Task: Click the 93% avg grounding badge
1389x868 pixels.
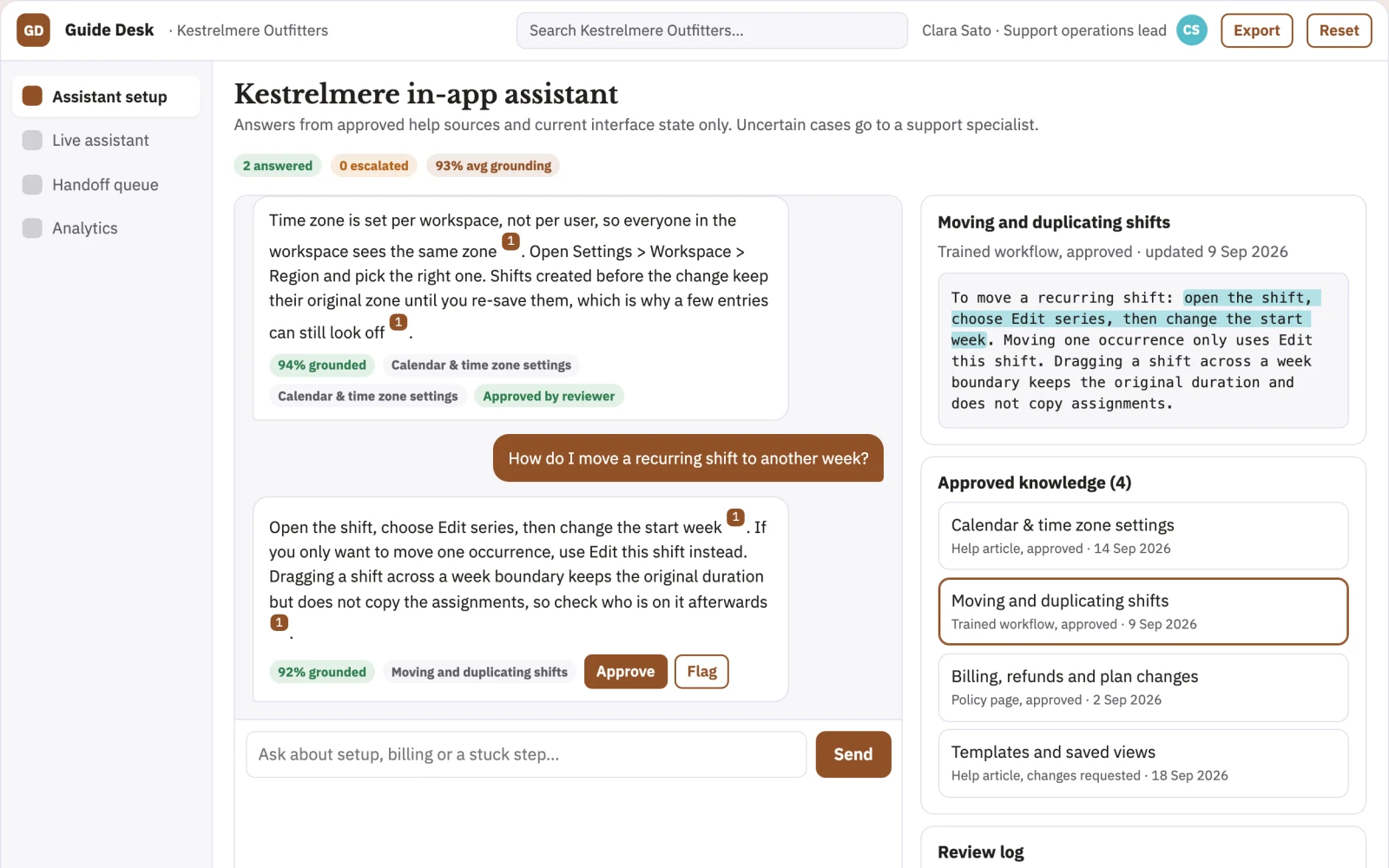Action: click(x=493, y=165)
